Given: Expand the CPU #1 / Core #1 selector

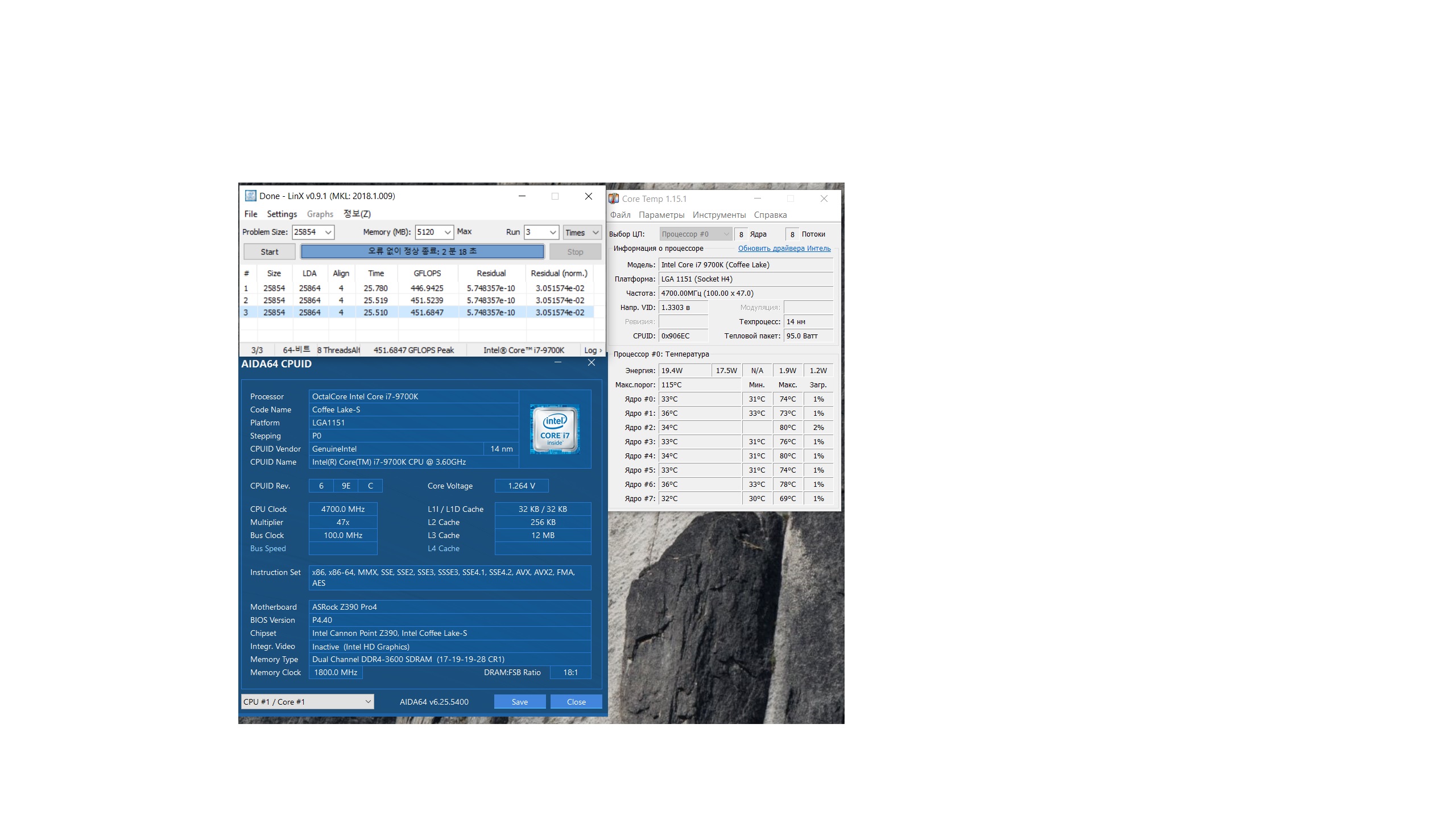Looking at the screenshot, I should coord(368,702).
